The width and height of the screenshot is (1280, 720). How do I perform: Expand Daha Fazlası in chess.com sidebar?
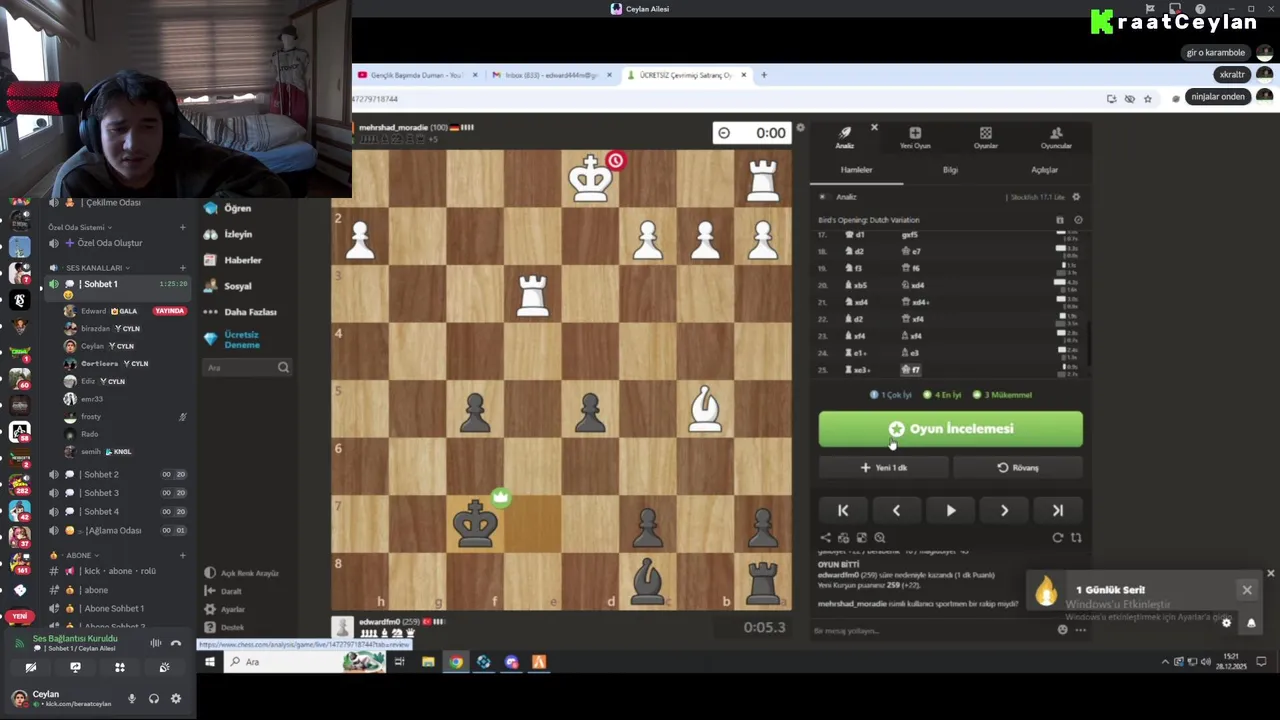[x=250, y=312]
